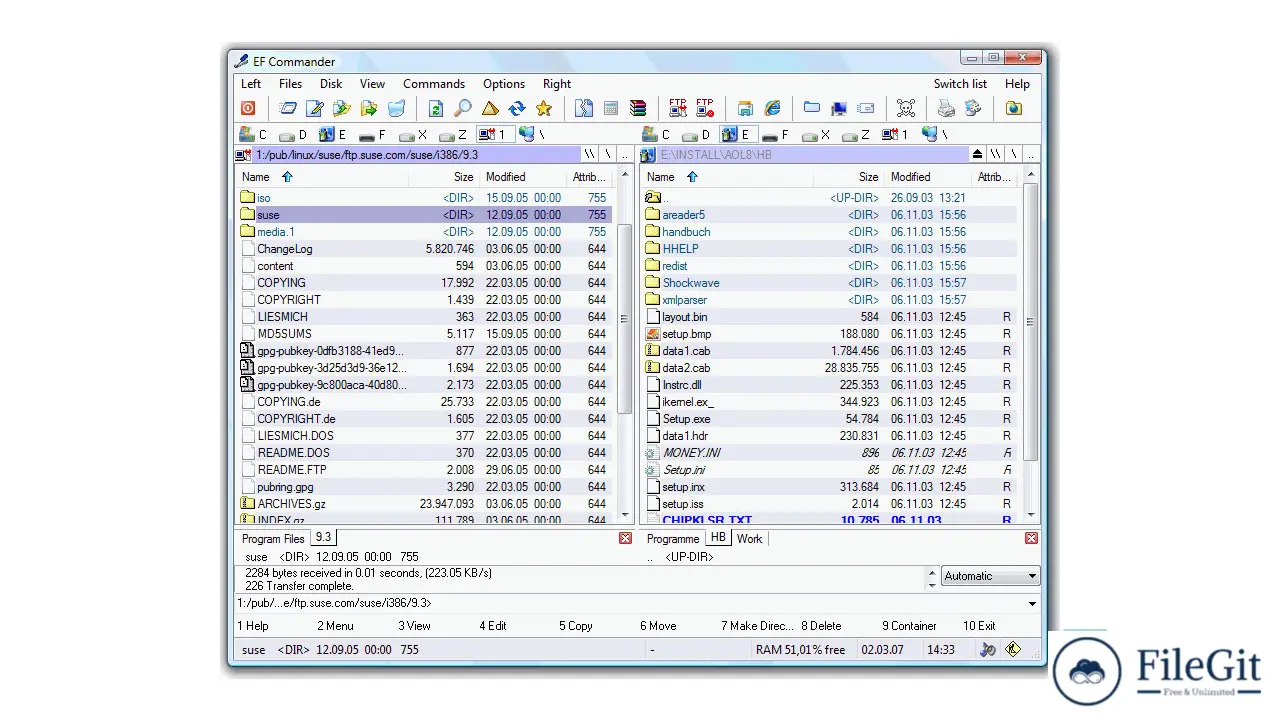Open the Files menu
The image size is (1280, 720).
coord(290,84)
